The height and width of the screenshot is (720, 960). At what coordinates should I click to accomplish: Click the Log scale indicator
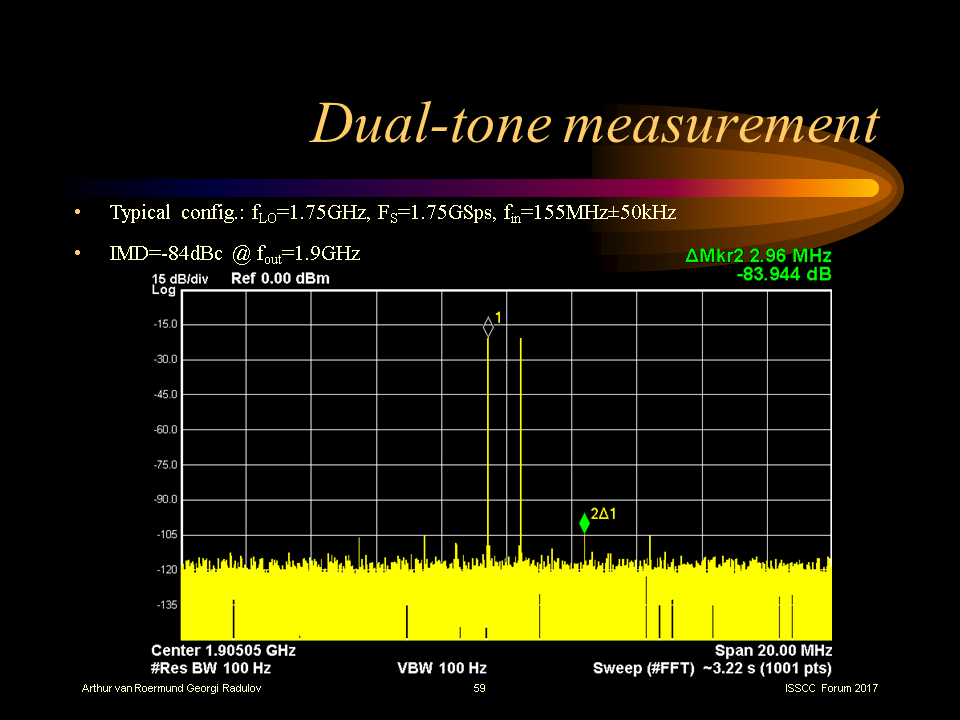[163, 290]
